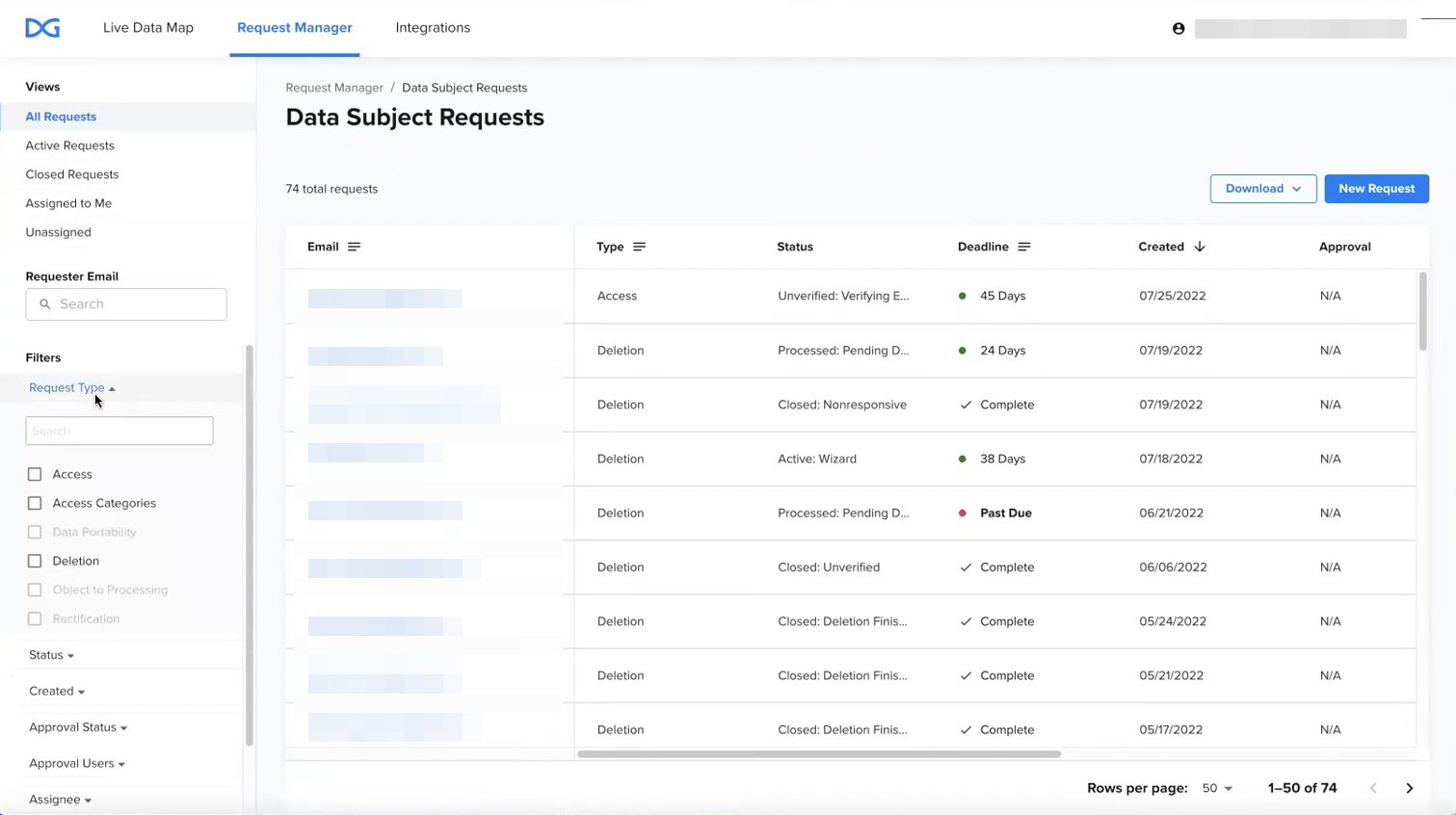Collapse the Request Type filter
1456x815 pixels.
click(x=72, y=387)
